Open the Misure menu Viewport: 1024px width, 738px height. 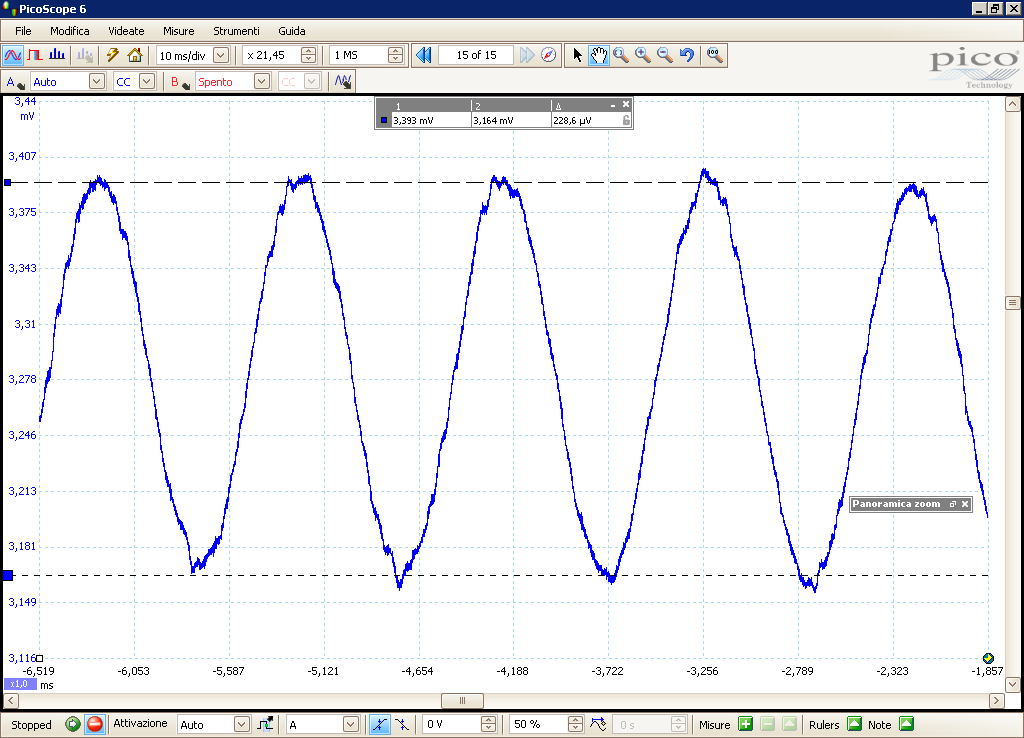[178, 31]
